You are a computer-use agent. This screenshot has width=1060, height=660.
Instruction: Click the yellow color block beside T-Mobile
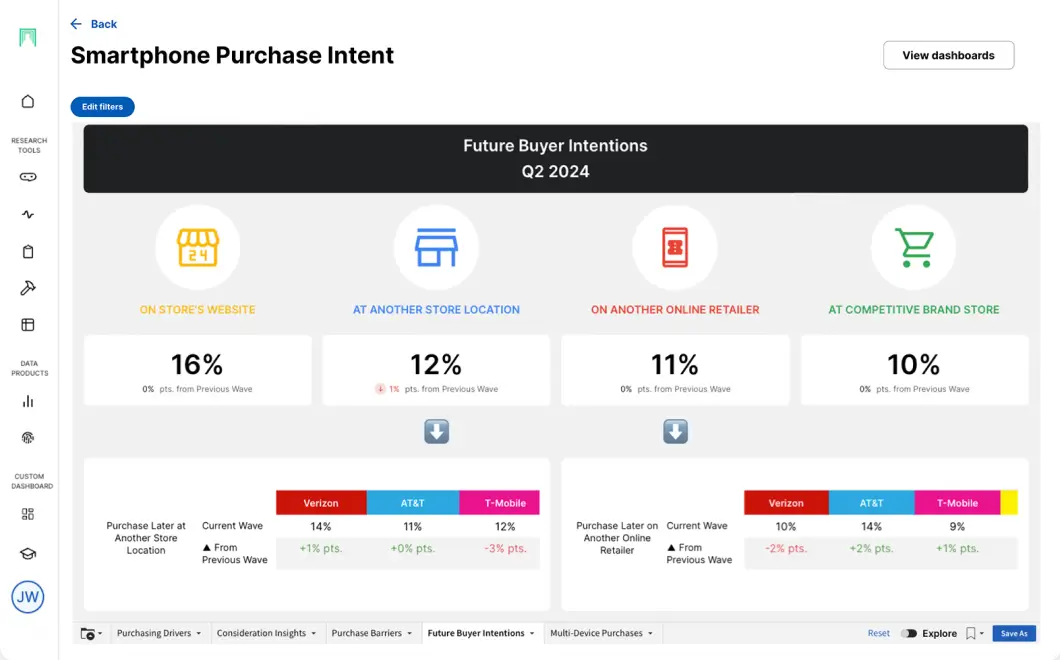1008,503
